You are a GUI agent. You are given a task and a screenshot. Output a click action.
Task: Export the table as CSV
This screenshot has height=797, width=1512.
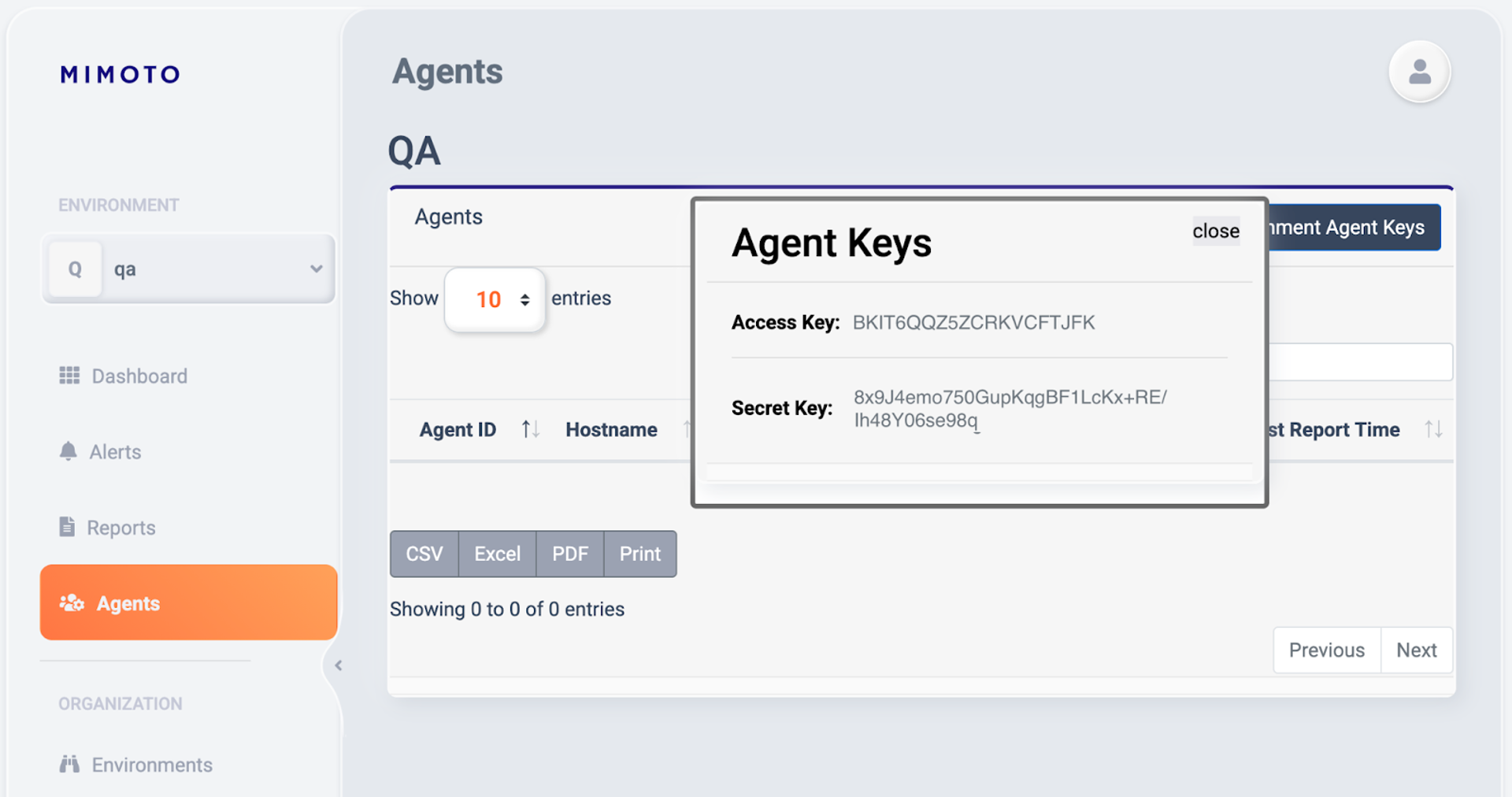424,554
